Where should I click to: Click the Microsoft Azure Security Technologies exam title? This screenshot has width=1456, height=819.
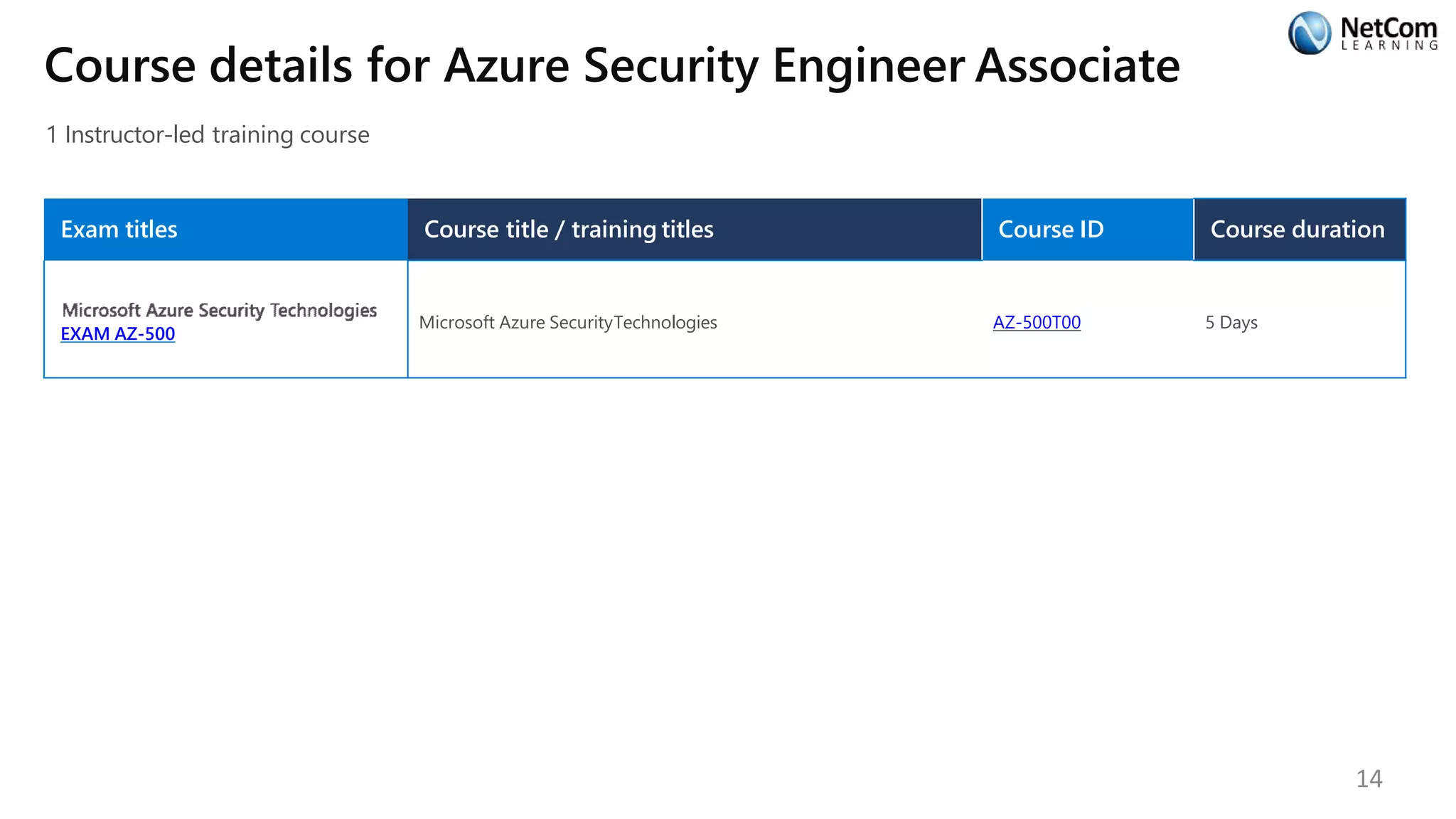coord(220,310)
